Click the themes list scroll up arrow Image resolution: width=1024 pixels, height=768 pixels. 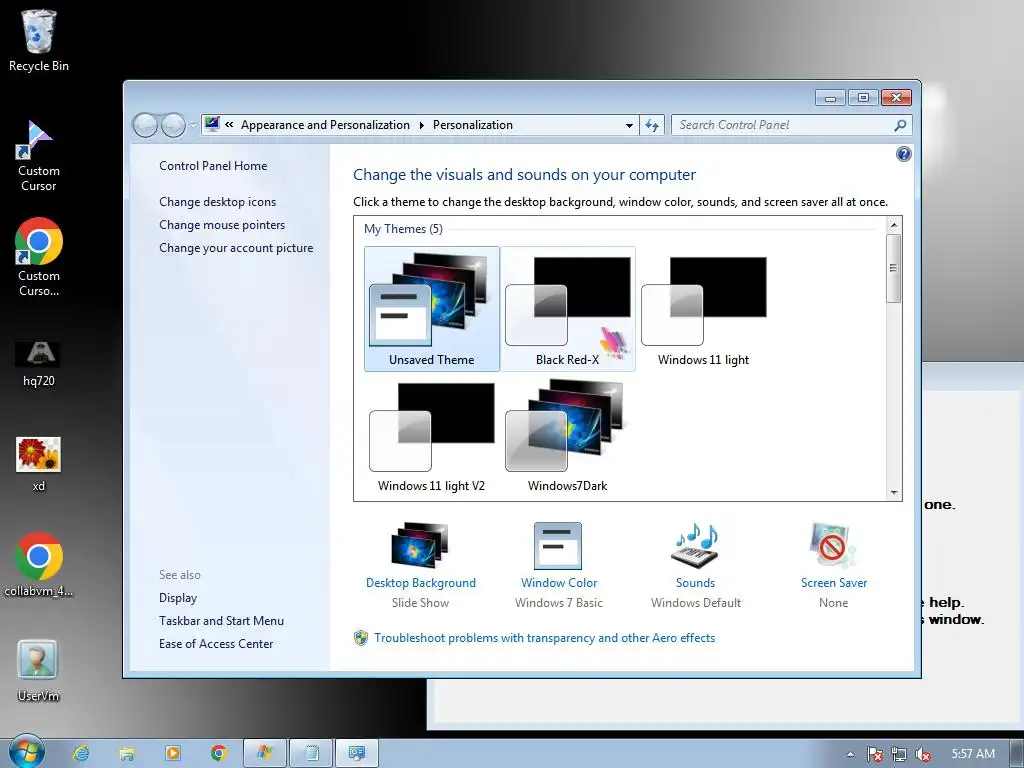pyautogui.click(x=894, y=225)
